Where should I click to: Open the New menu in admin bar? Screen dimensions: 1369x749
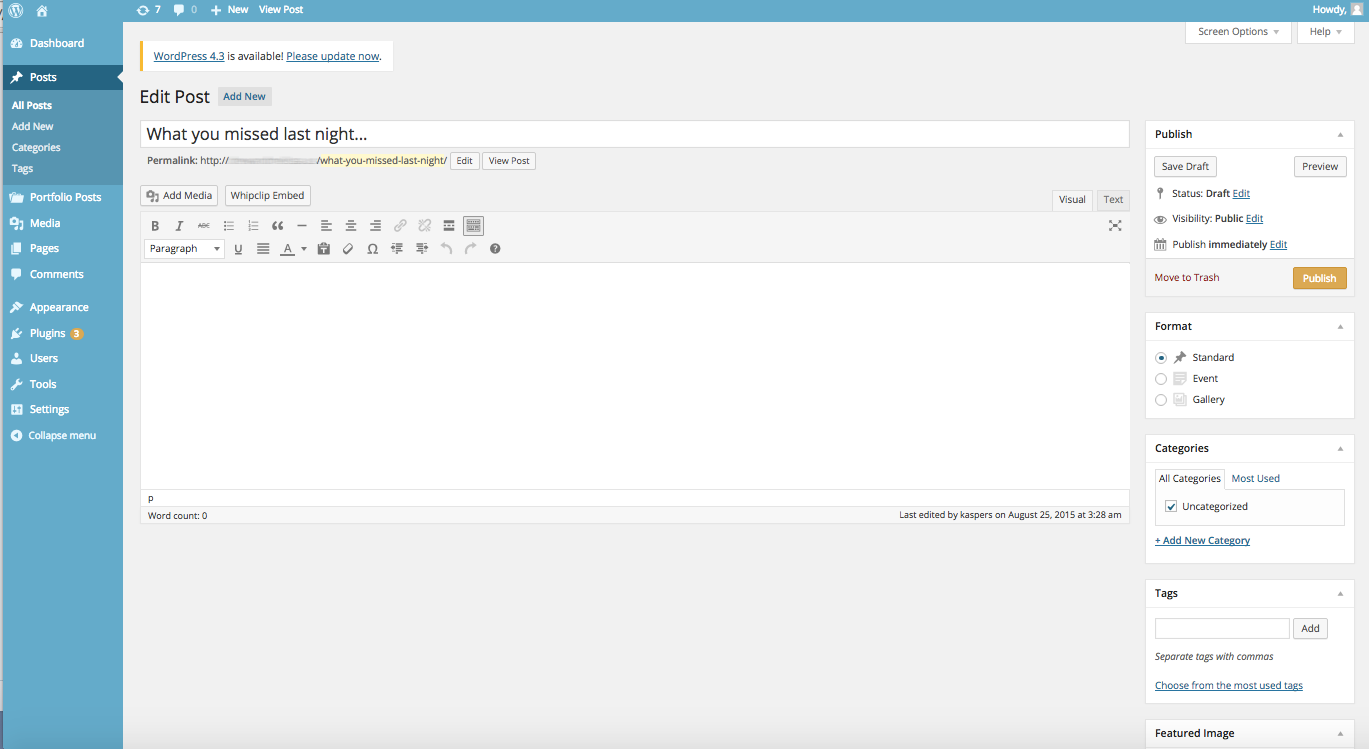point(229,9)
